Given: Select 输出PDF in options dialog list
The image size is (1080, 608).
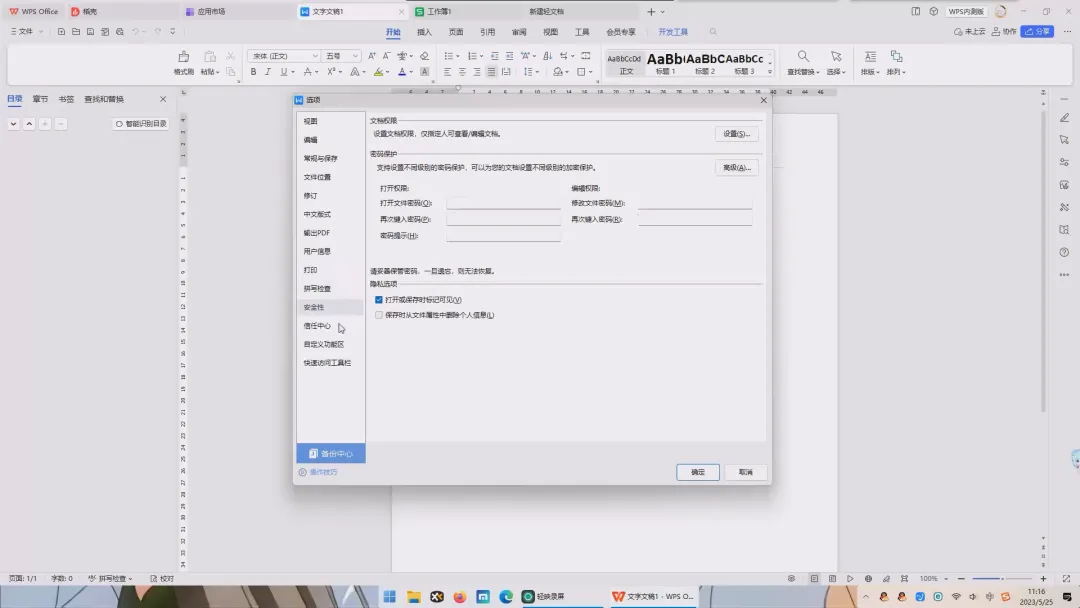Looking at the screenshot, I should (317, 233).
